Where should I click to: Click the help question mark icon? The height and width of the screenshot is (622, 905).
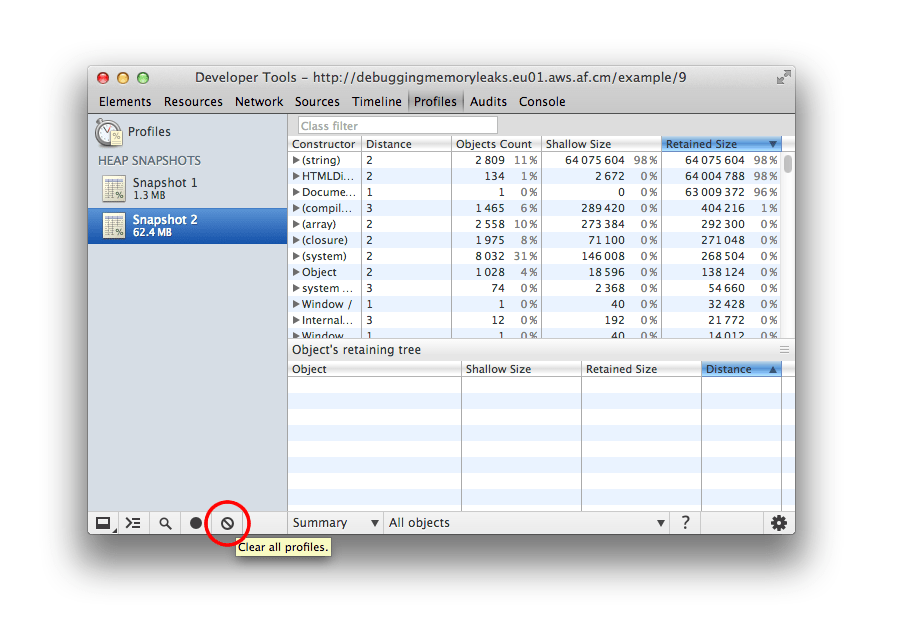click(686, 522)
